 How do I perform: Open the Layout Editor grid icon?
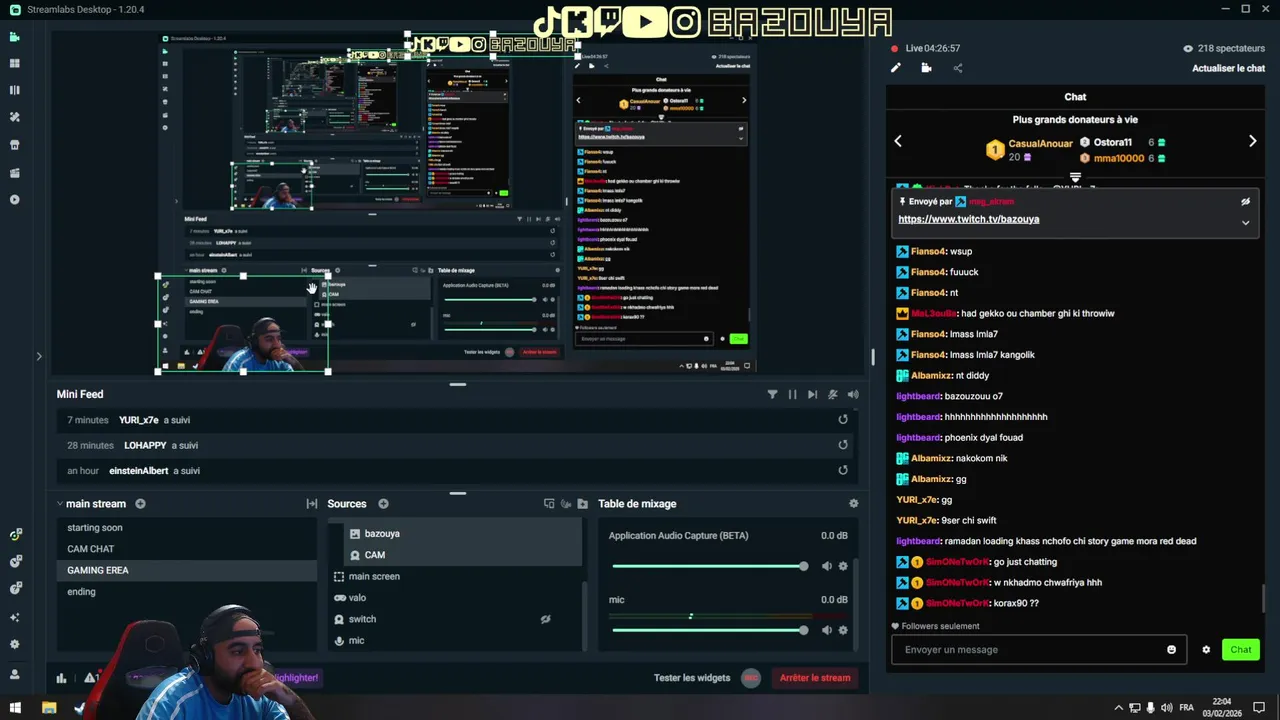pos(14,63)
